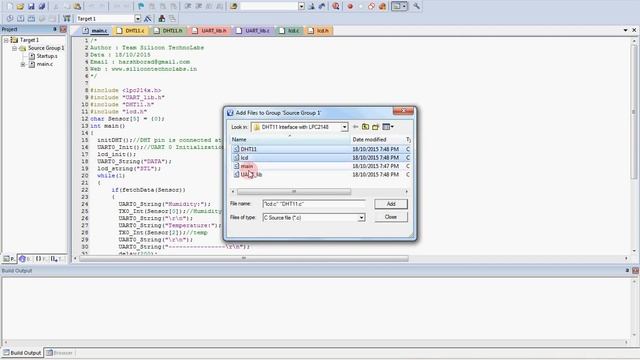This screenshot has height=360, width=640.
Task: Open the Target 1 dropdown
Action: point(138,19)
